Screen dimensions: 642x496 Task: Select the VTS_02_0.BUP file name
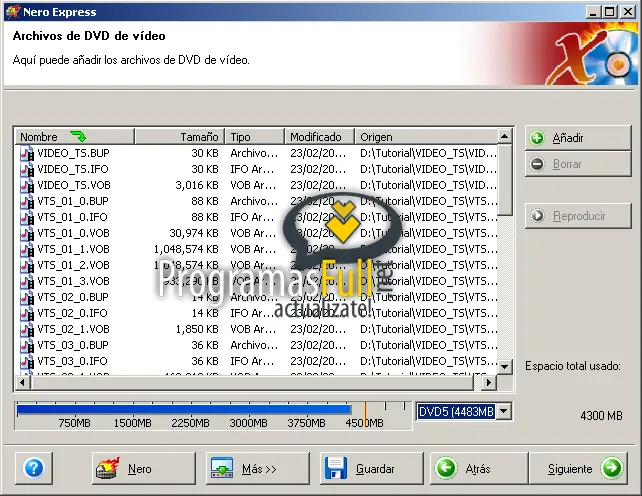[x=73, y=297]
